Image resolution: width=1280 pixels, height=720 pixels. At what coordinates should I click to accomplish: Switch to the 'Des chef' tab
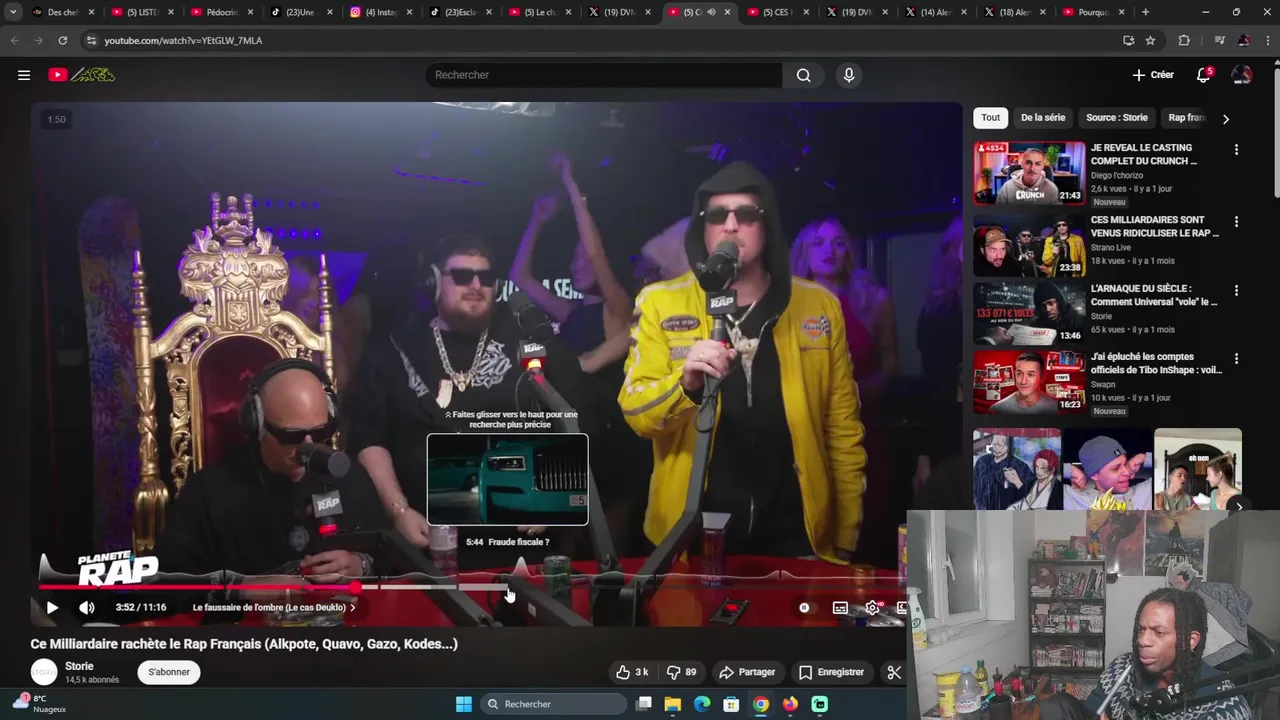(x=62, y=12)
